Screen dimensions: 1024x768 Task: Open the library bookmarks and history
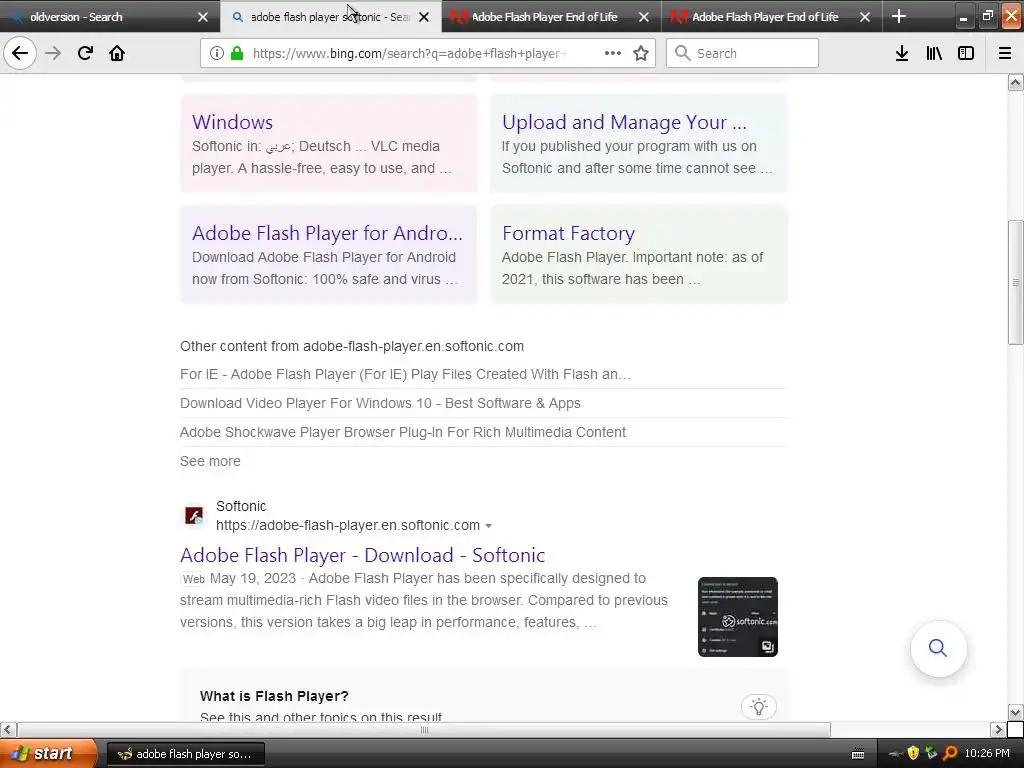[x=934, y=53]
